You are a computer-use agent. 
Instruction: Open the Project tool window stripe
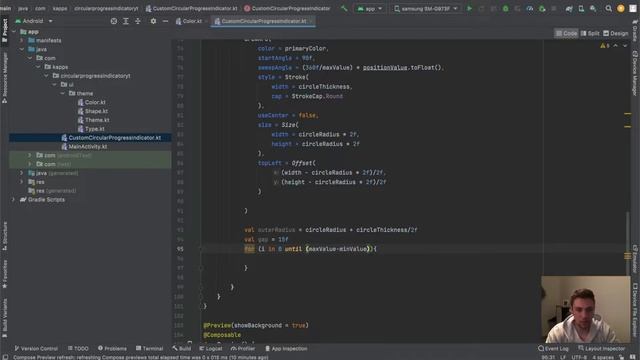(4, 30)
